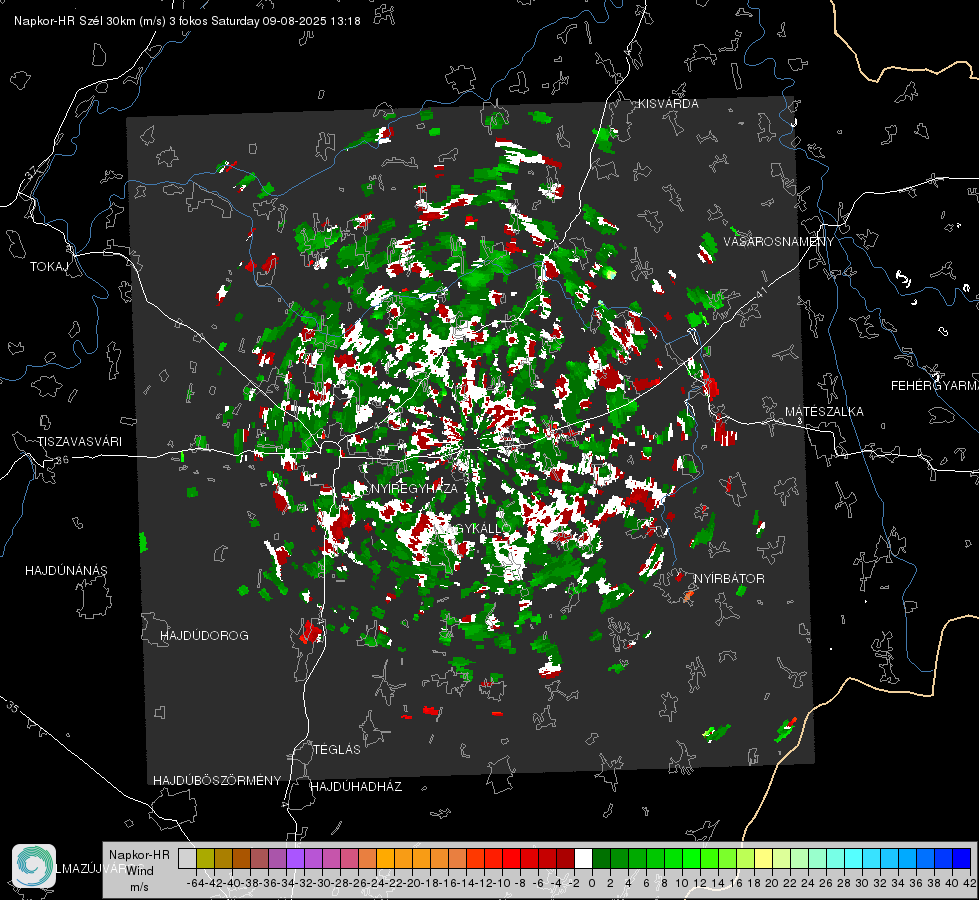Click the HAJDÚNÁNÁS label
The width and height of the screenshot is (979, 900).
click(66, 571)
